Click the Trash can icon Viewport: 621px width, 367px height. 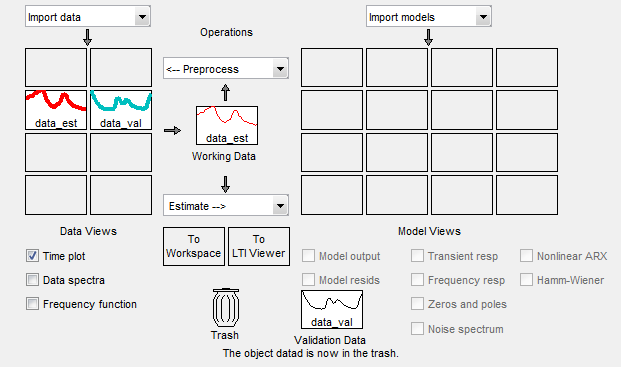click(x=225, y=308)
